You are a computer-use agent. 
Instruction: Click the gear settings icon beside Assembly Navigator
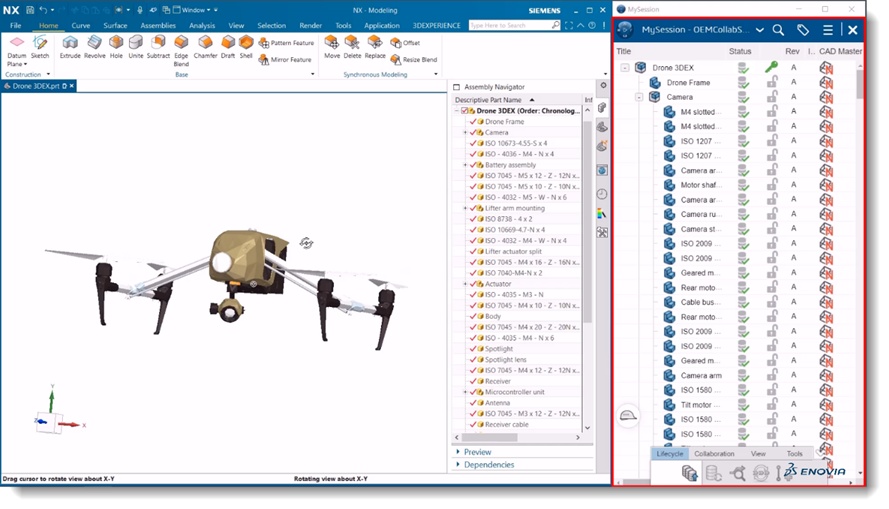pyautogui.click(x=603, y=85)
